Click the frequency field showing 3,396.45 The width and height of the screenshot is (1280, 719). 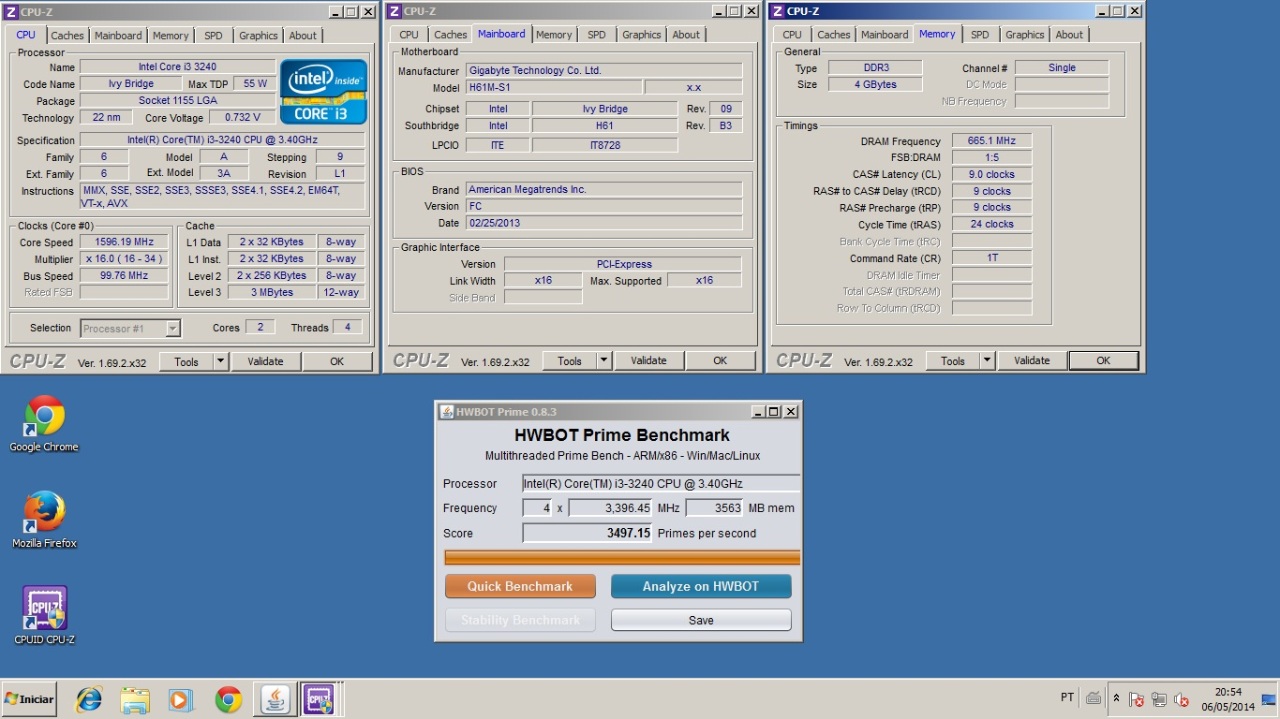coord(611,508)
